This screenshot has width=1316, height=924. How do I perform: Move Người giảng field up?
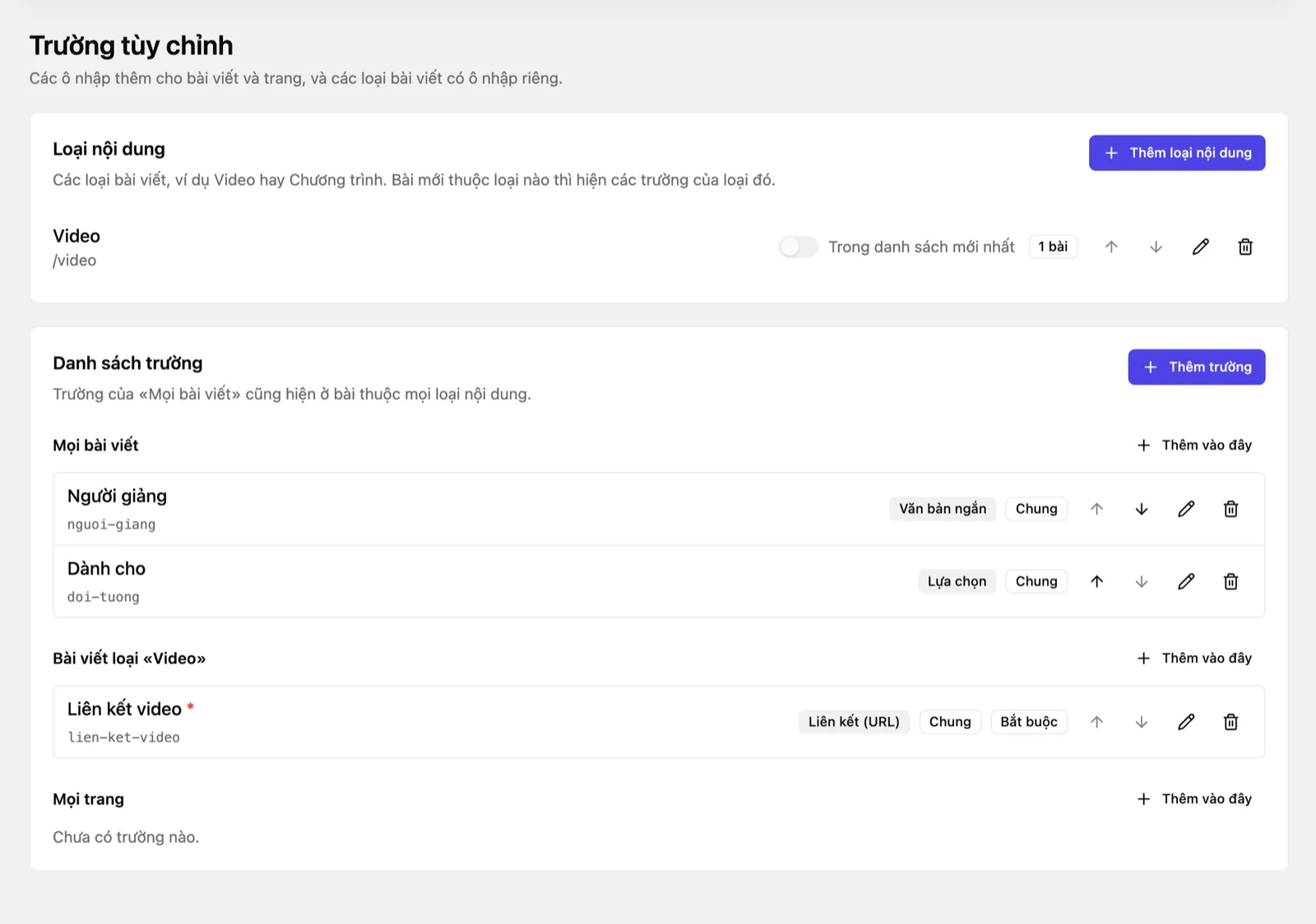click(1096, 509)
